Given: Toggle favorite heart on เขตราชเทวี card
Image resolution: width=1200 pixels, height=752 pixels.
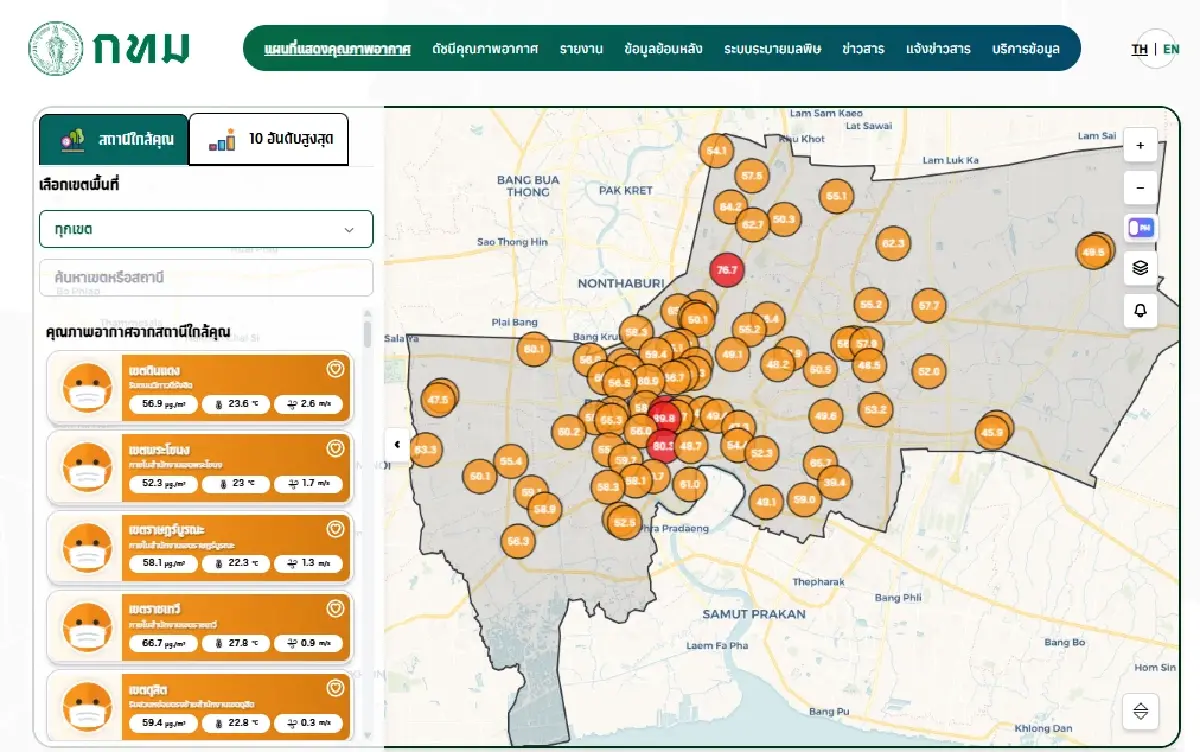Looking at the screenshot, I should click(x=336, y=607).
